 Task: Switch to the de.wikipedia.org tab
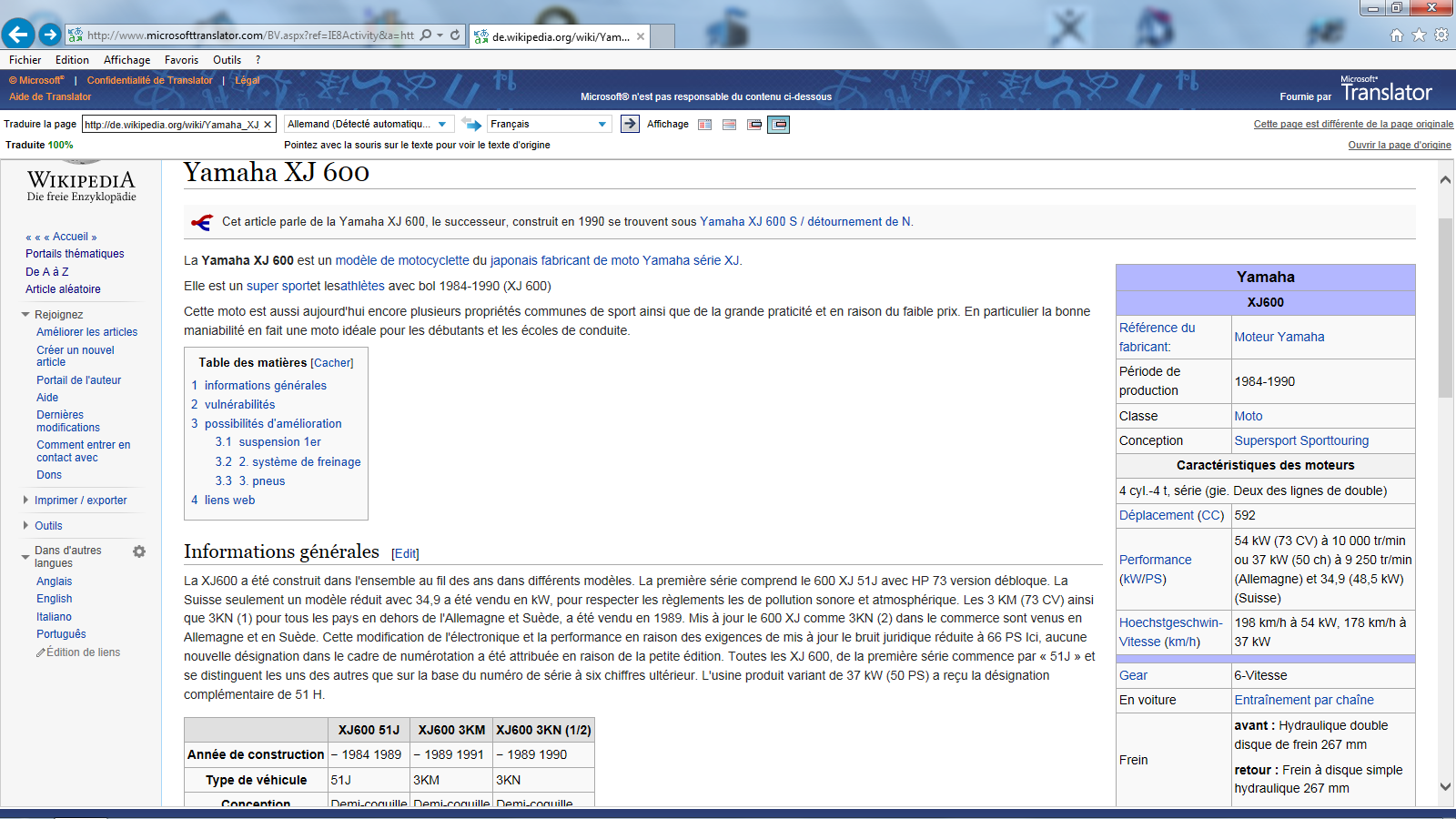click(x=561, y=36)
